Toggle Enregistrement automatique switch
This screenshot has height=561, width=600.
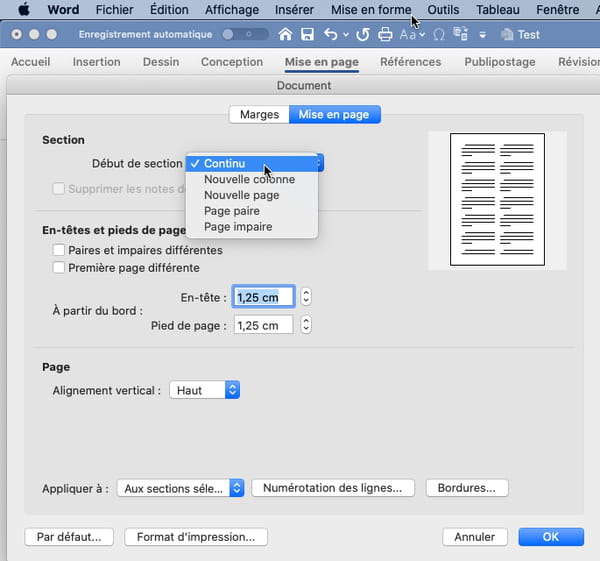tap(245, 34)
